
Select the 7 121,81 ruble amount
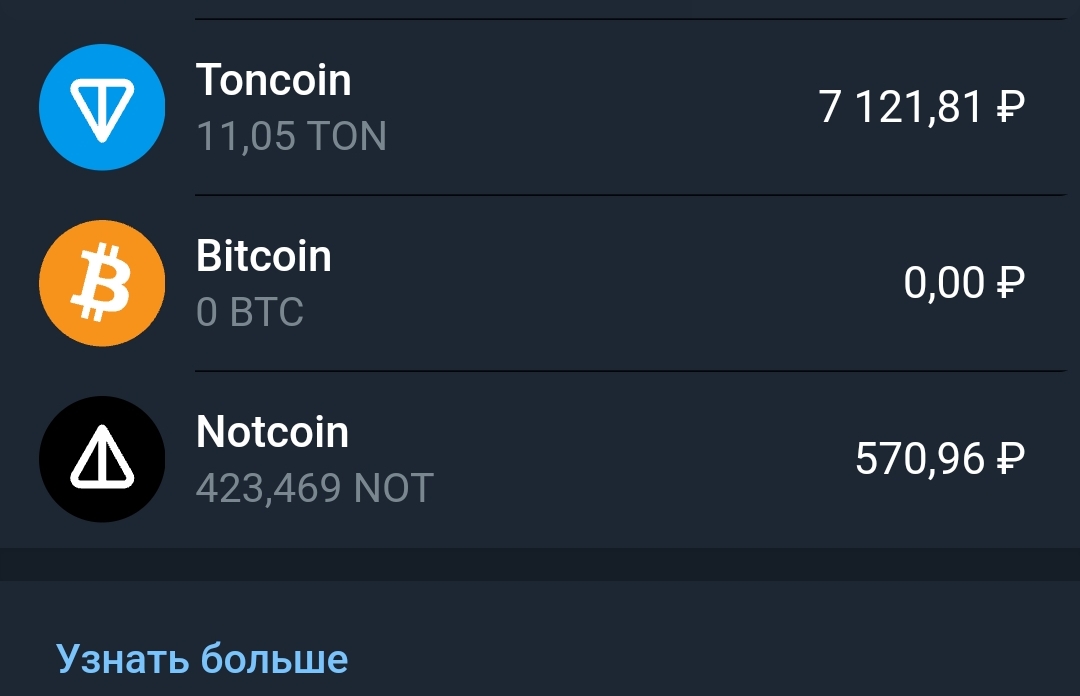click(900, 107)
